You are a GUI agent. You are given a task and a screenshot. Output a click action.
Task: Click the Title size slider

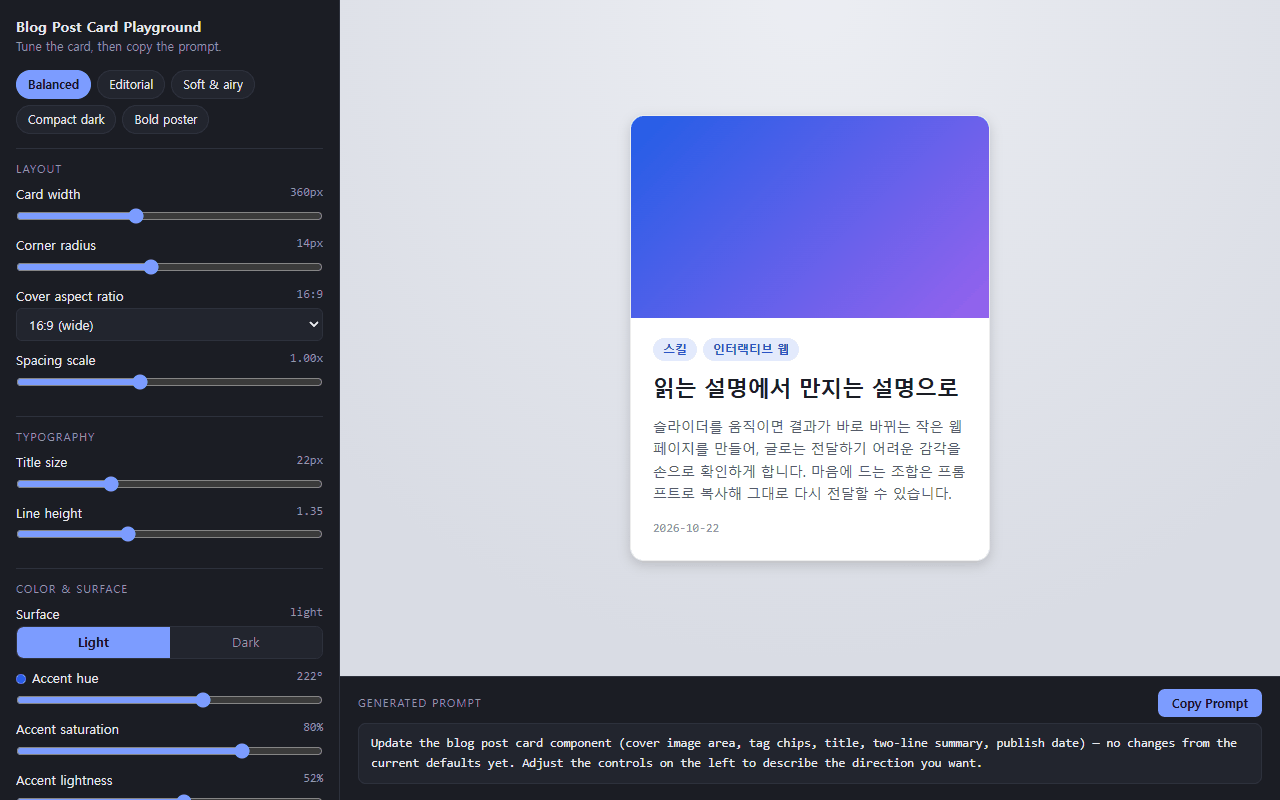coord(169,484)
